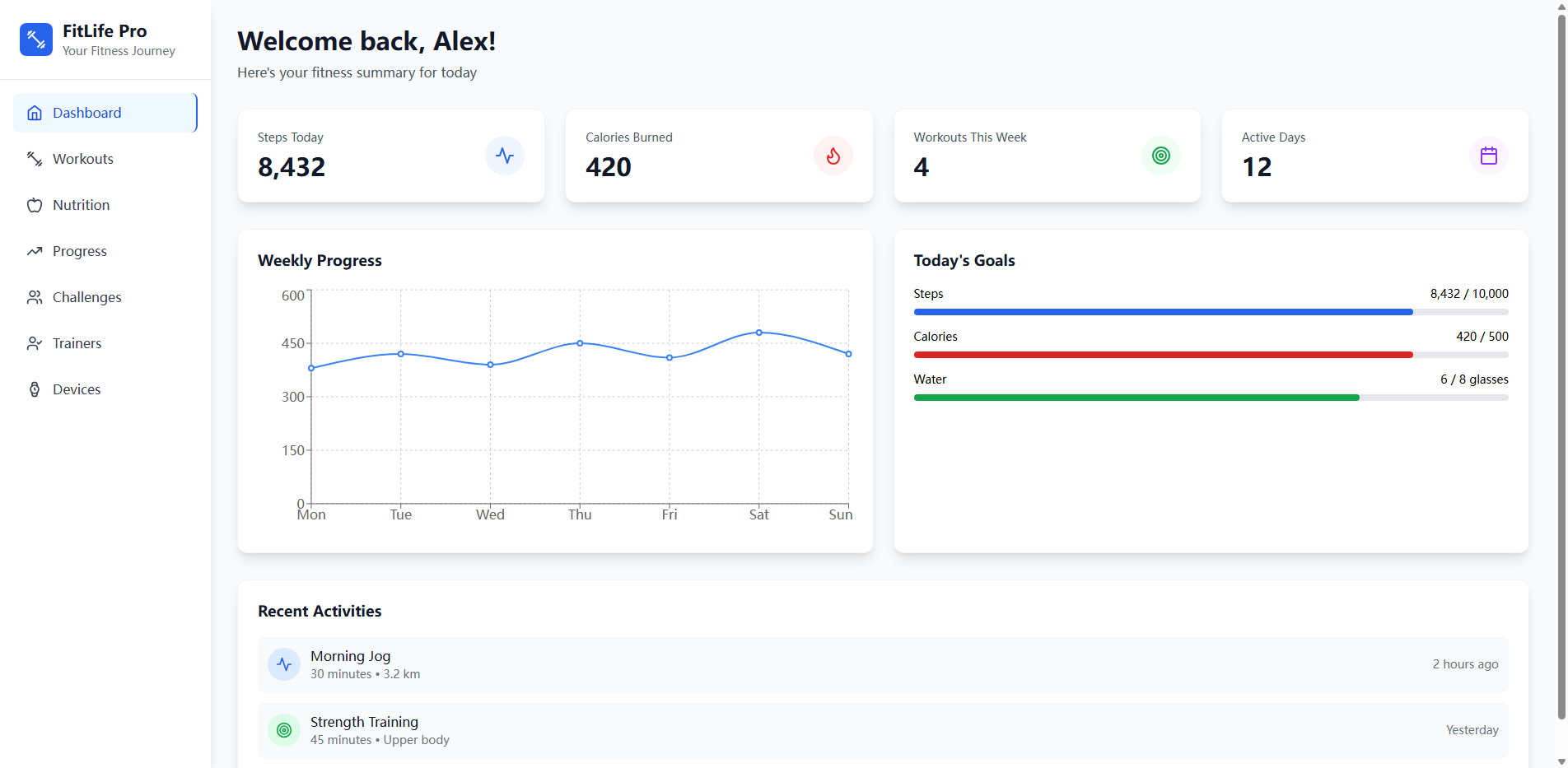Click the Steps goal progress bar
Screen dimensions: 1568x768
[x=1210, y=312]
